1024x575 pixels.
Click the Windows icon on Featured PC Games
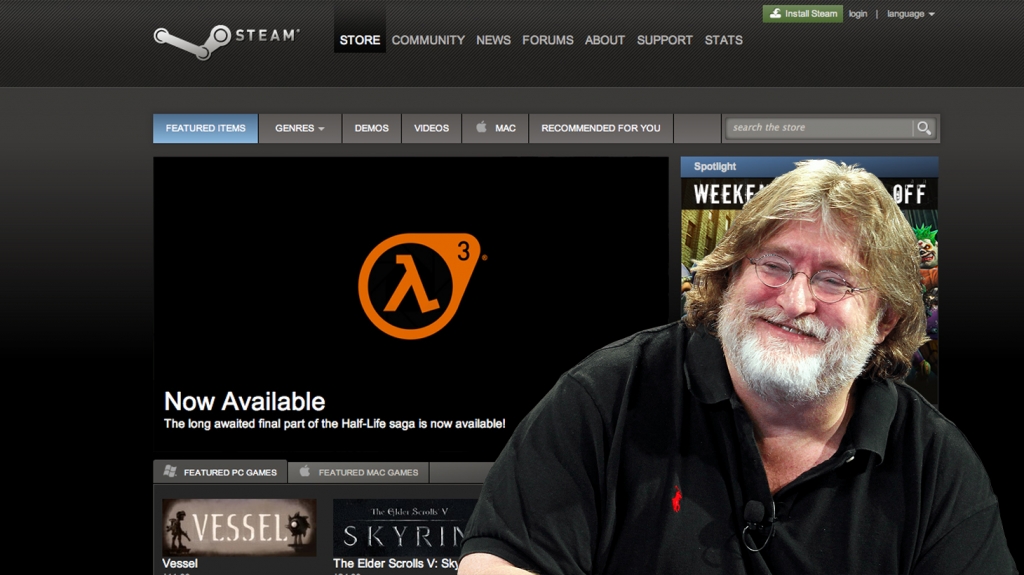point(170,472)
